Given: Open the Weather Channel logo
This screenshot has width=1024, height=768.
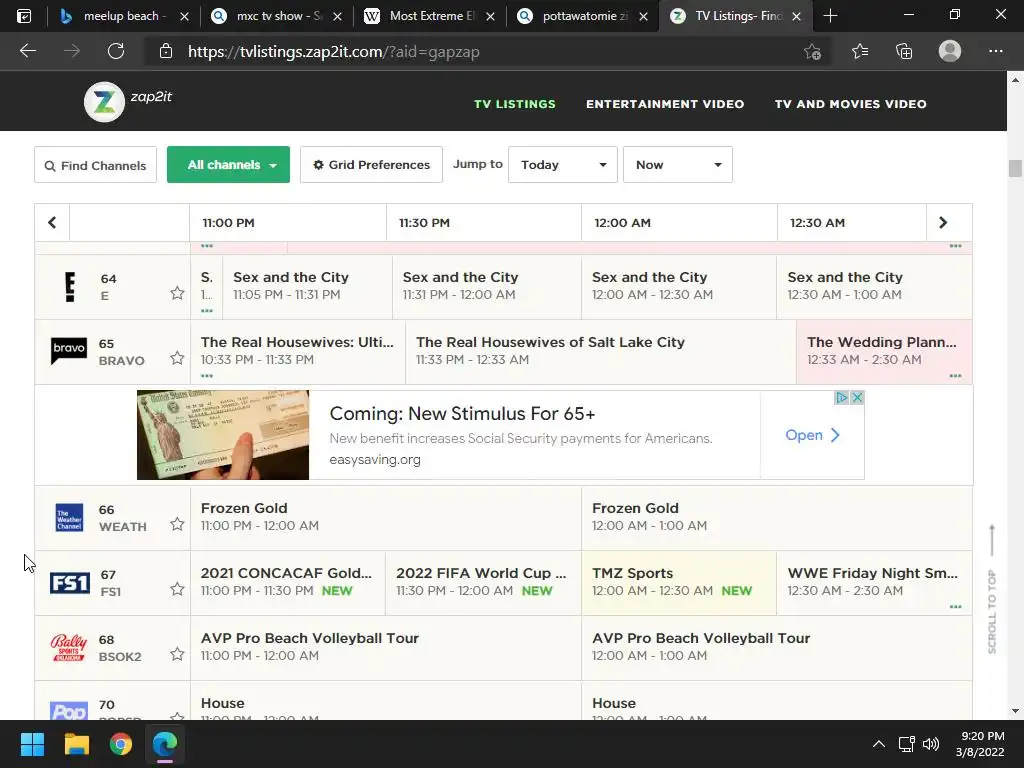Looking at the screenshot, I should (x=69, y=517).
